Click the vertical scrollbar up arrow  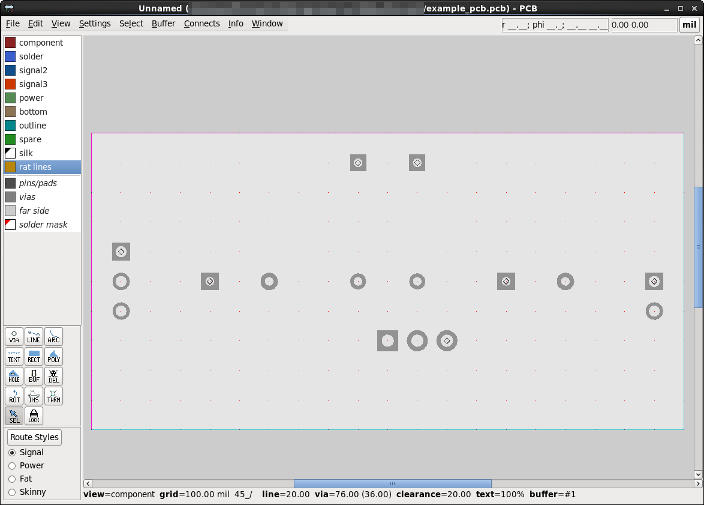698,40
